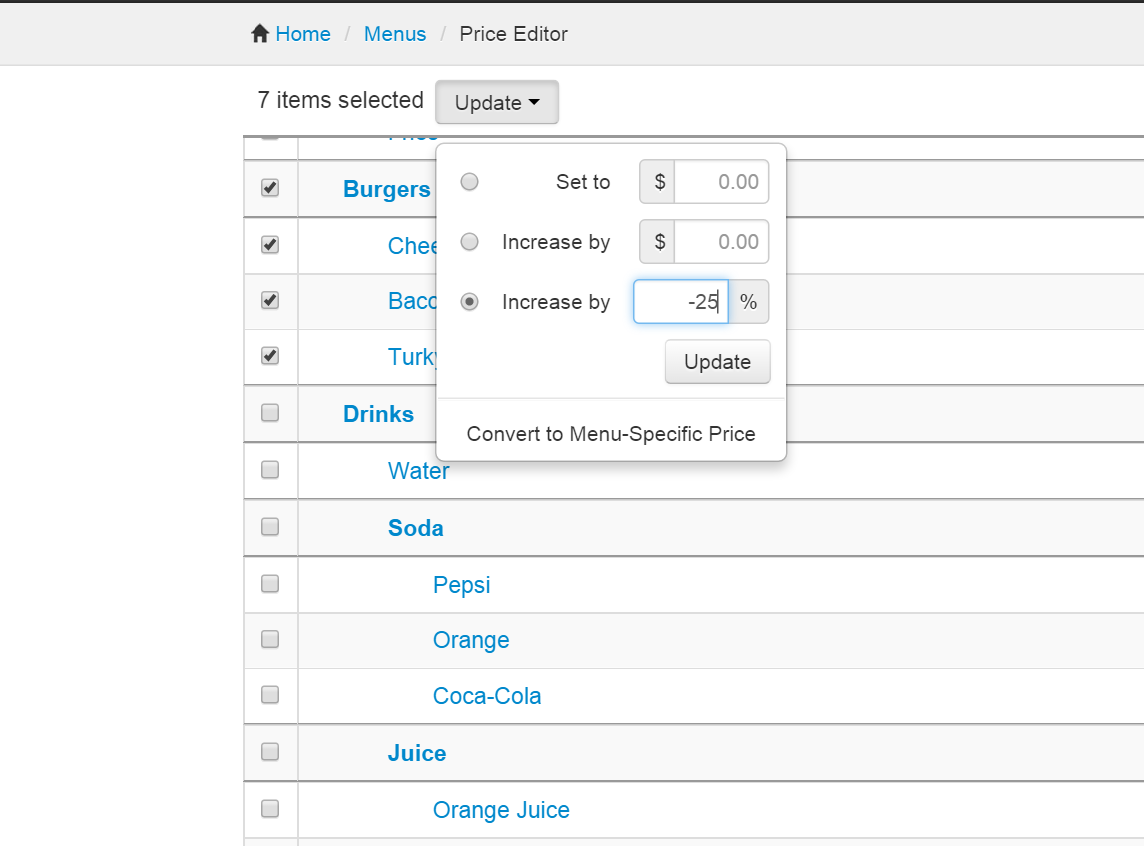Open the Menus breadcrumb link
Screen dimensions: 1144x846
[395, 34]
